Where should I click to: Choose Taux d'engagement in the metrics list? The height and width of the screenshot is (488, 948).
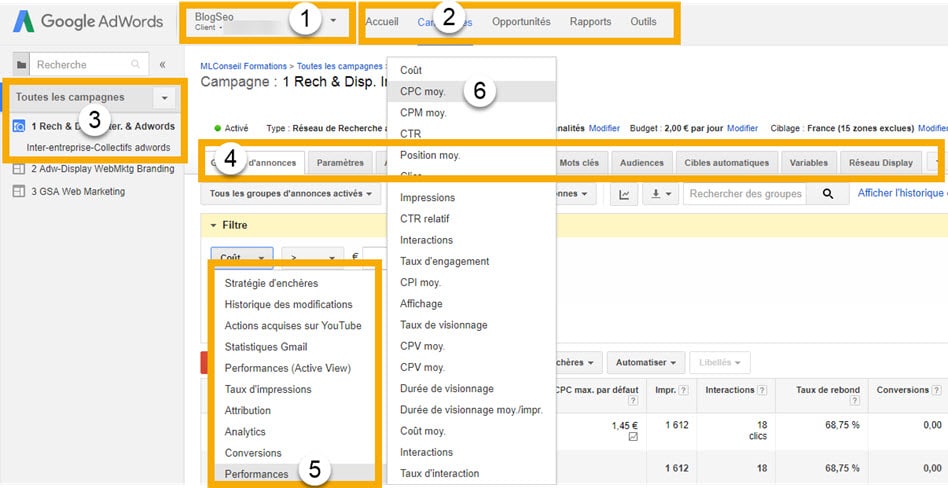[471, 261]
